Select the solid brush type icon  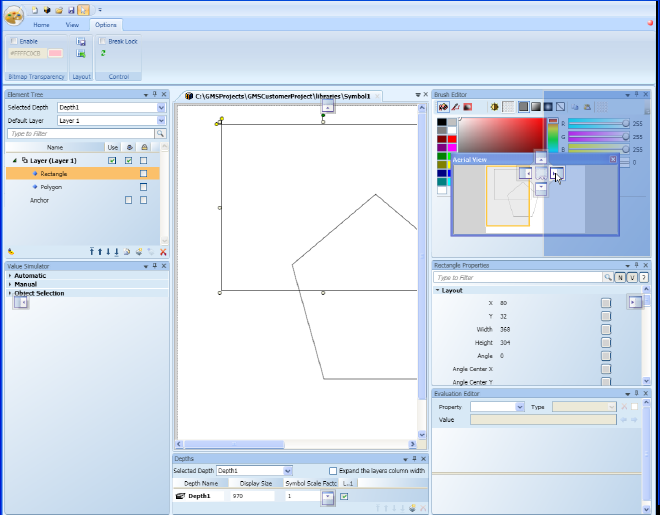tap(522, 107)
